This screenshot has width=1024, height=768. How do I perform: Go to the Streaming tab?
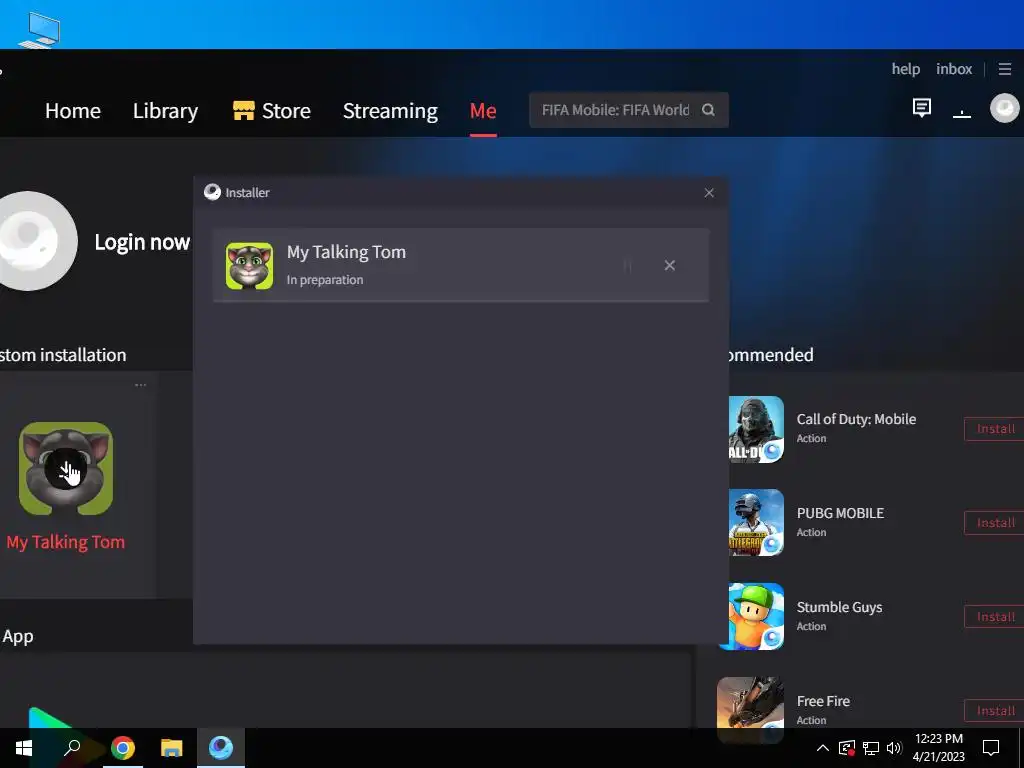pos(390,111)
